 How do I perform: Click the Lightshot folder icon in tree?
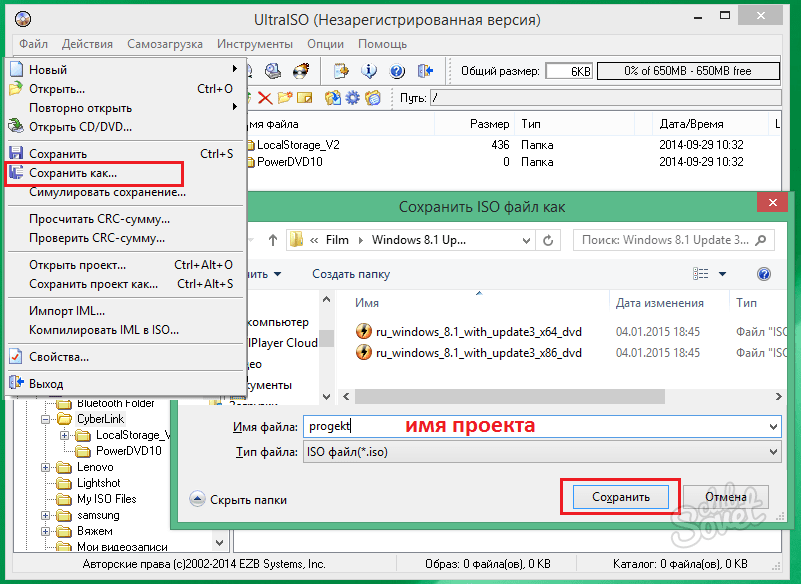[64, 483]
